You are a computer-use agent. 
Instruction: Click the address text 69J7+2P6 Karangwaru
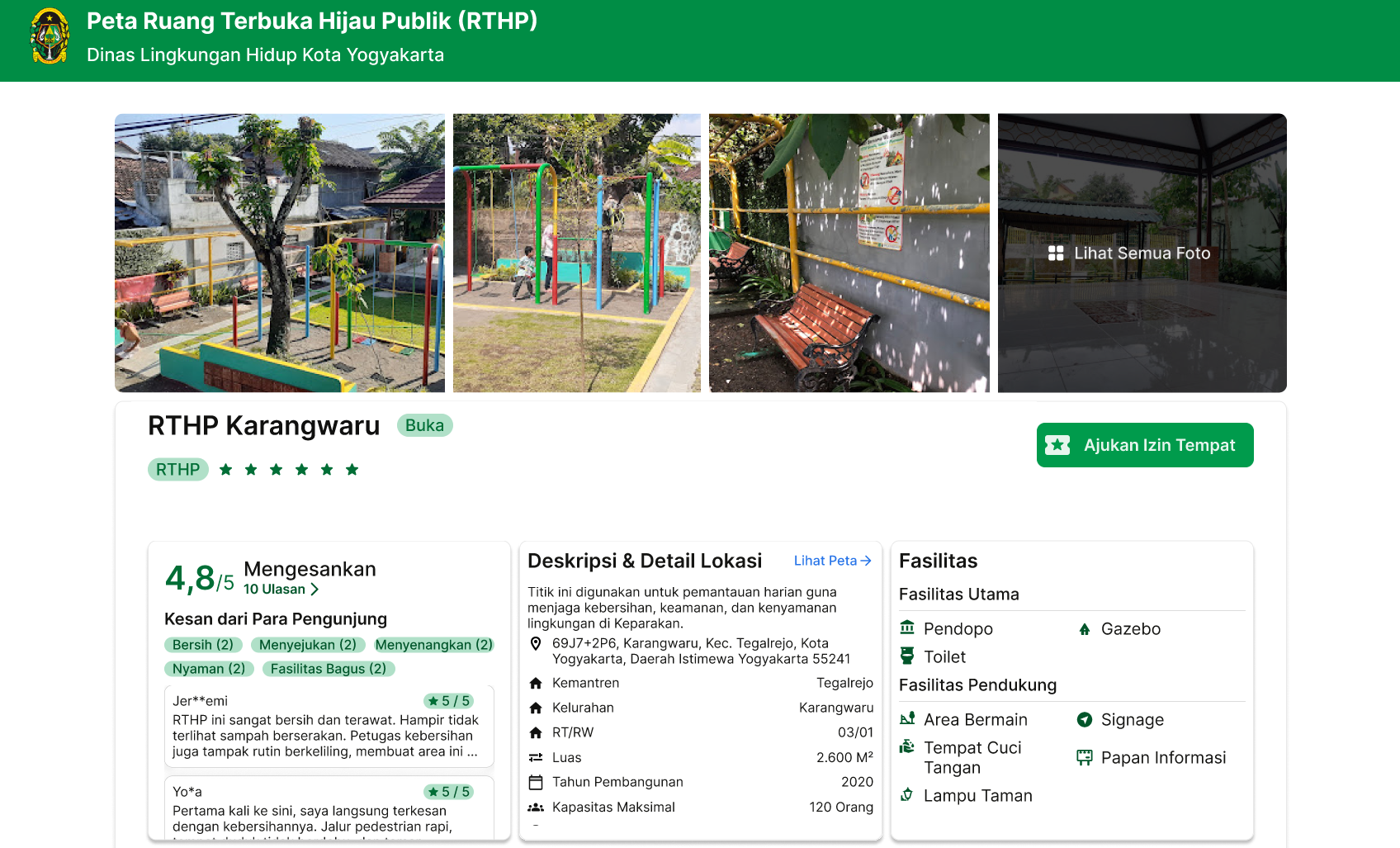pyautogui.click(x=701, y=651)
